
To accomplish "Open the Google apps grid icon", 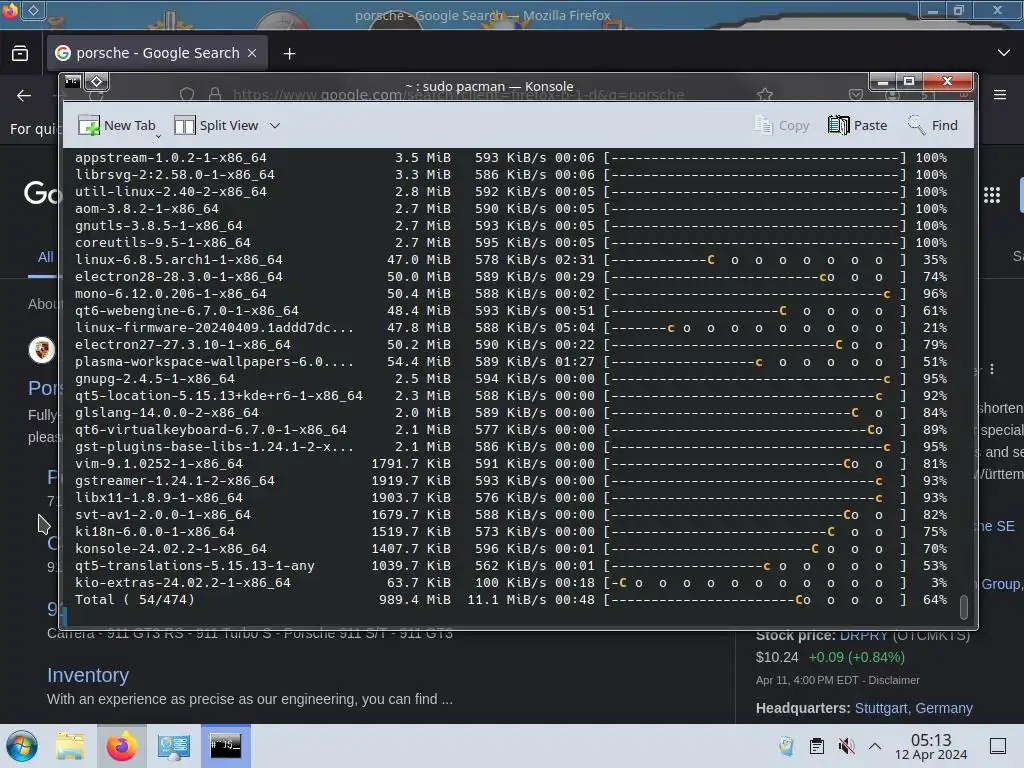I will [x=992, y=195].
